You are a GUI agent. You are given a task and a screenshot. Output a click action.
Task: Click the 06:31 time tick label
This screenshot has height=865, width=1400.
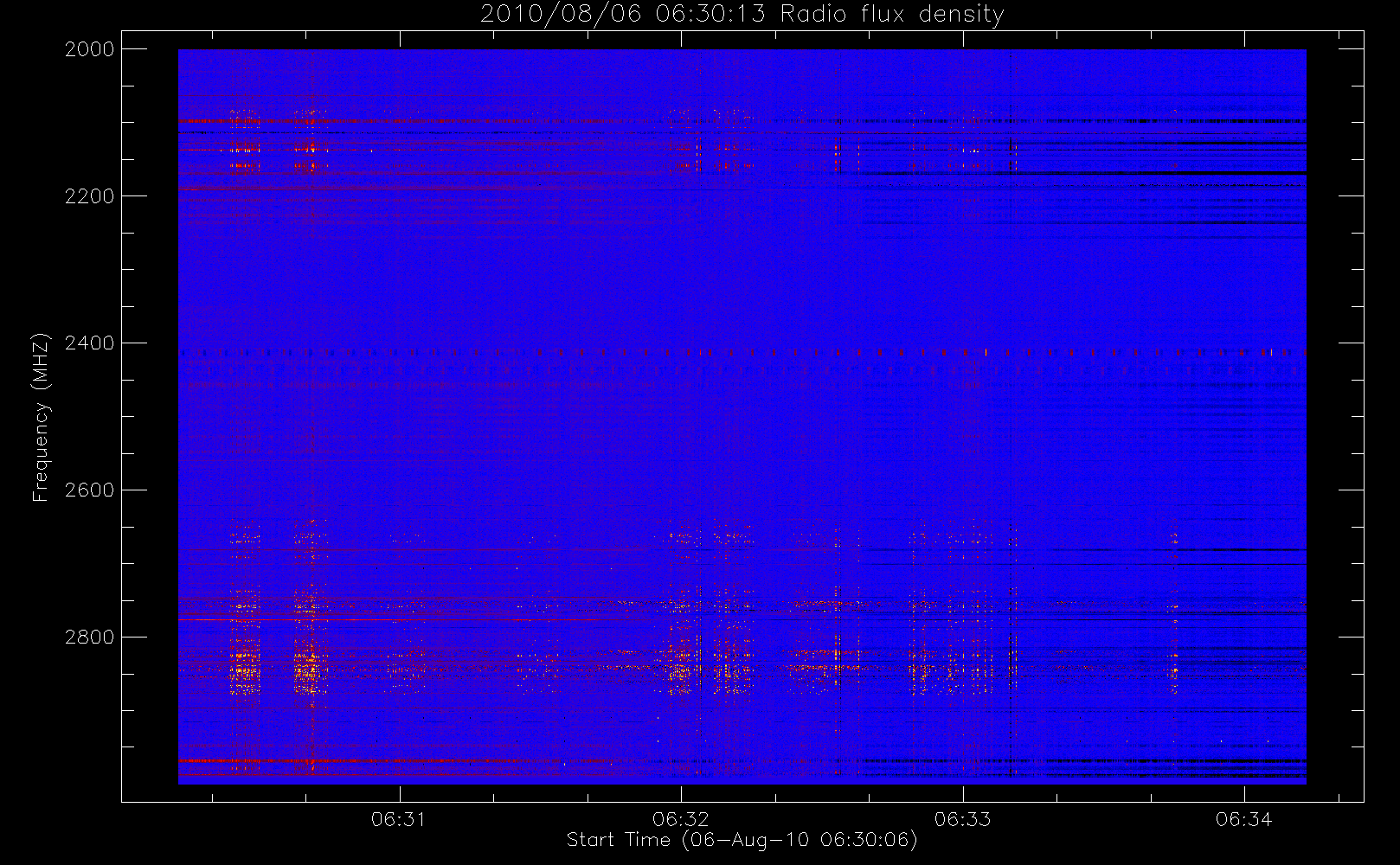(x=399, y=819)
